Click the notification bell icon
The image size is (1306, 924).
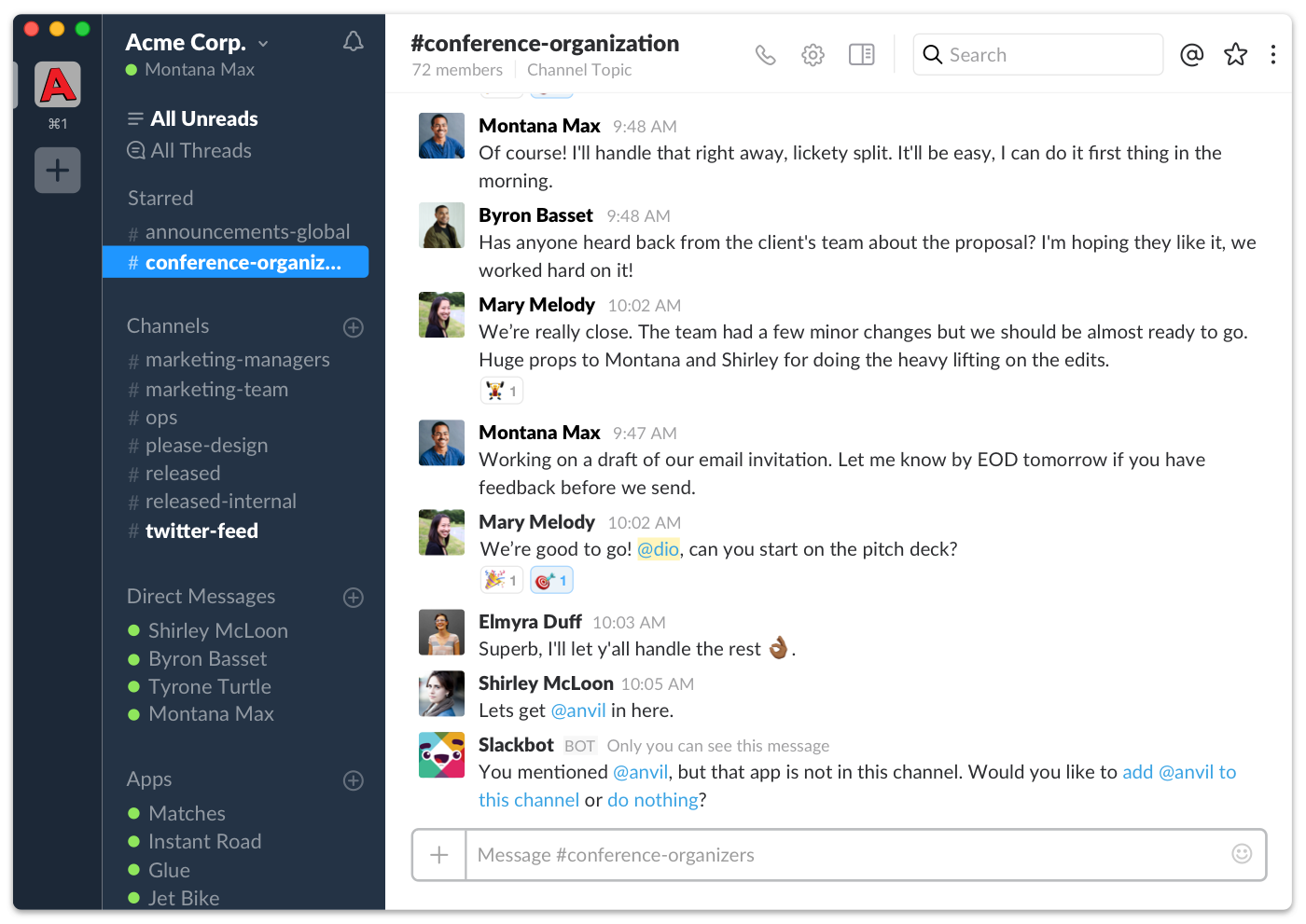point(353,41)
